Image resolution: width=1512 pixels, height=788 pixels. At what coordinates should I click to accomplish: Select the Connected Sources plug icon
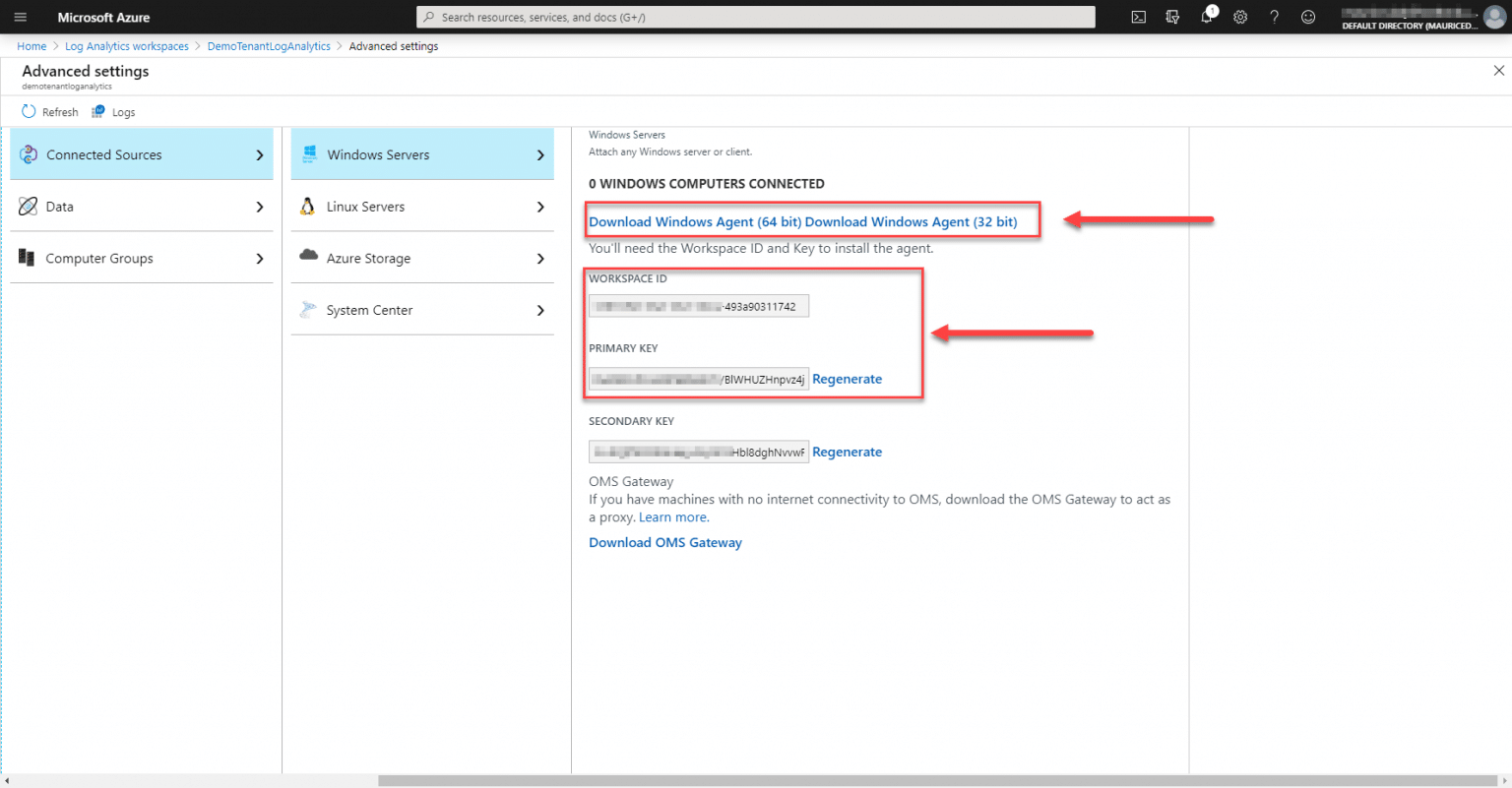(31, 154)
